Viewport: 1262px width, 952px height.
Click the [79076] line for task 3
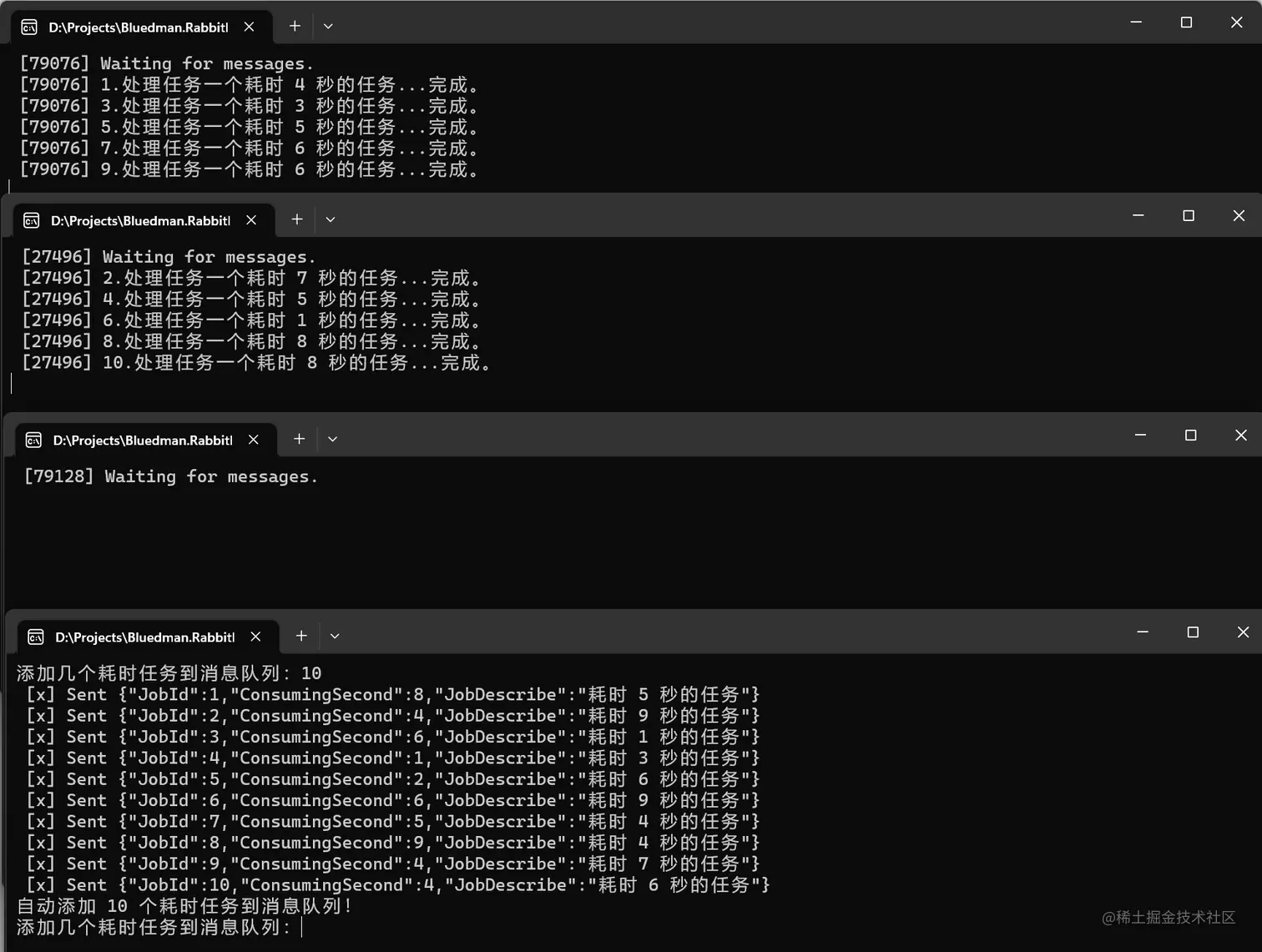click(x=249, y=106)
